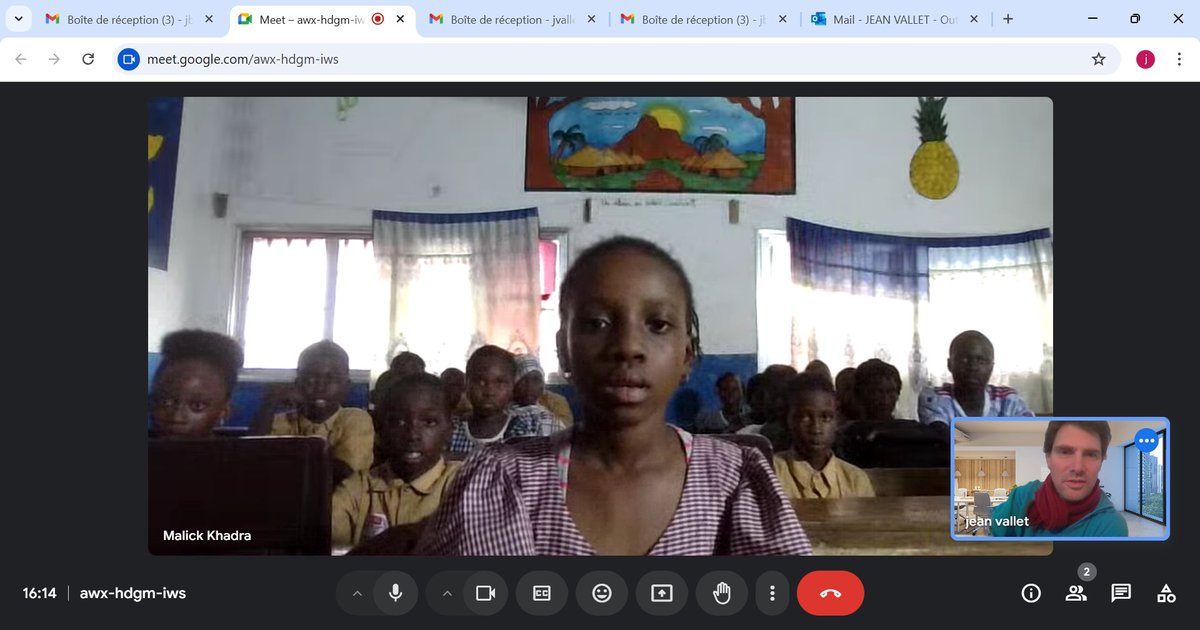Bookmark this page with star icon

tap(1099, 59)
